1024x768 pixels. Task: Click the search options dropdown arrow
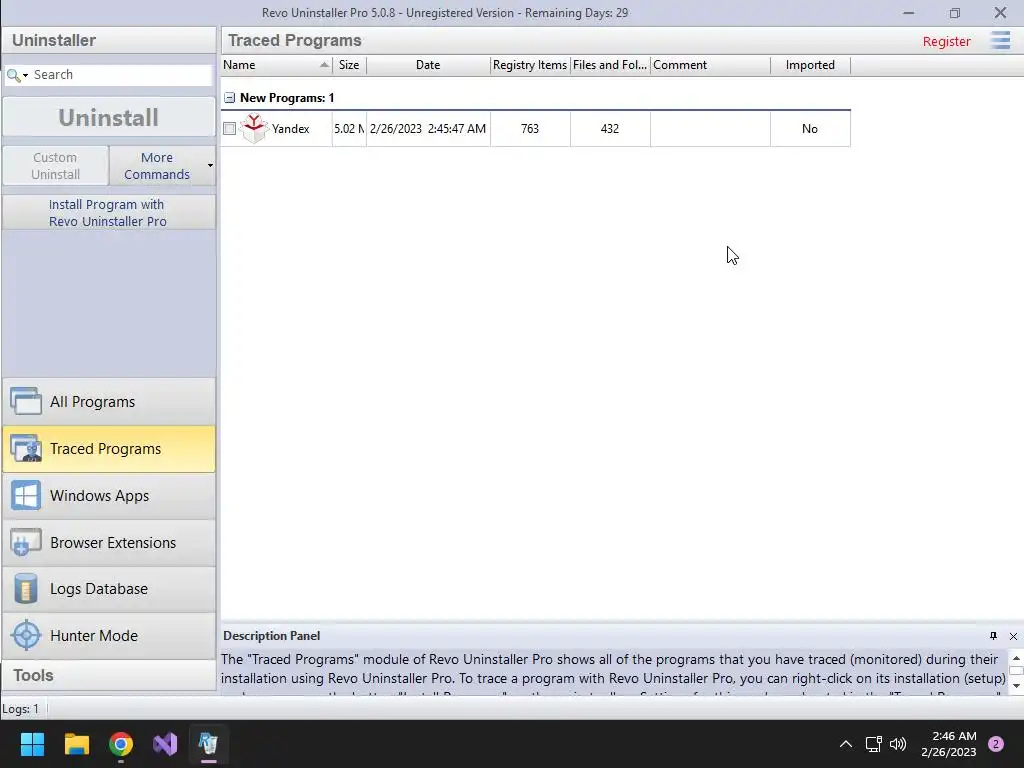[x=25, y=76]
